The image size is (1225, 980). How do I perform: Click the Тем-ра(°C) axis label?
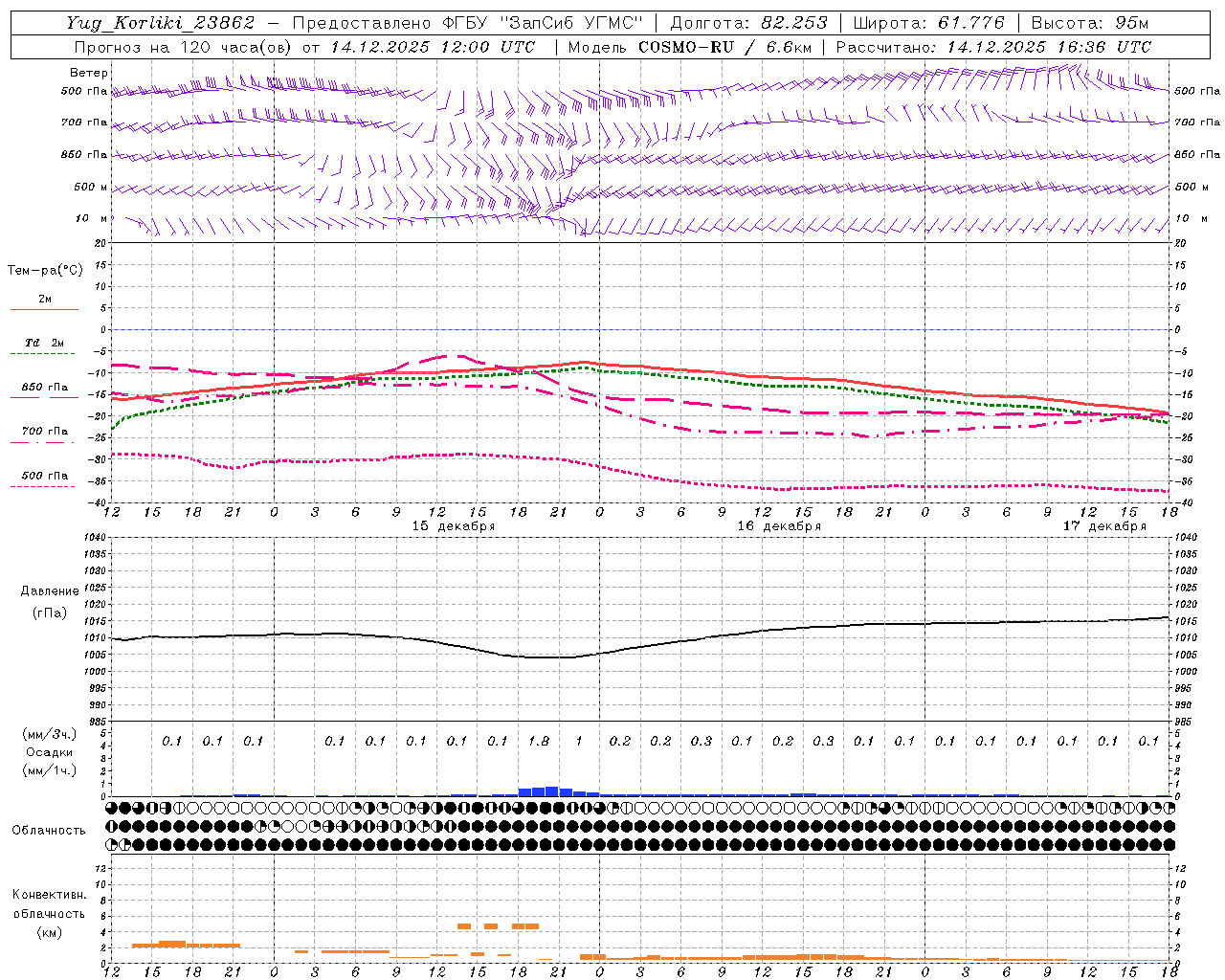(45, 271)
